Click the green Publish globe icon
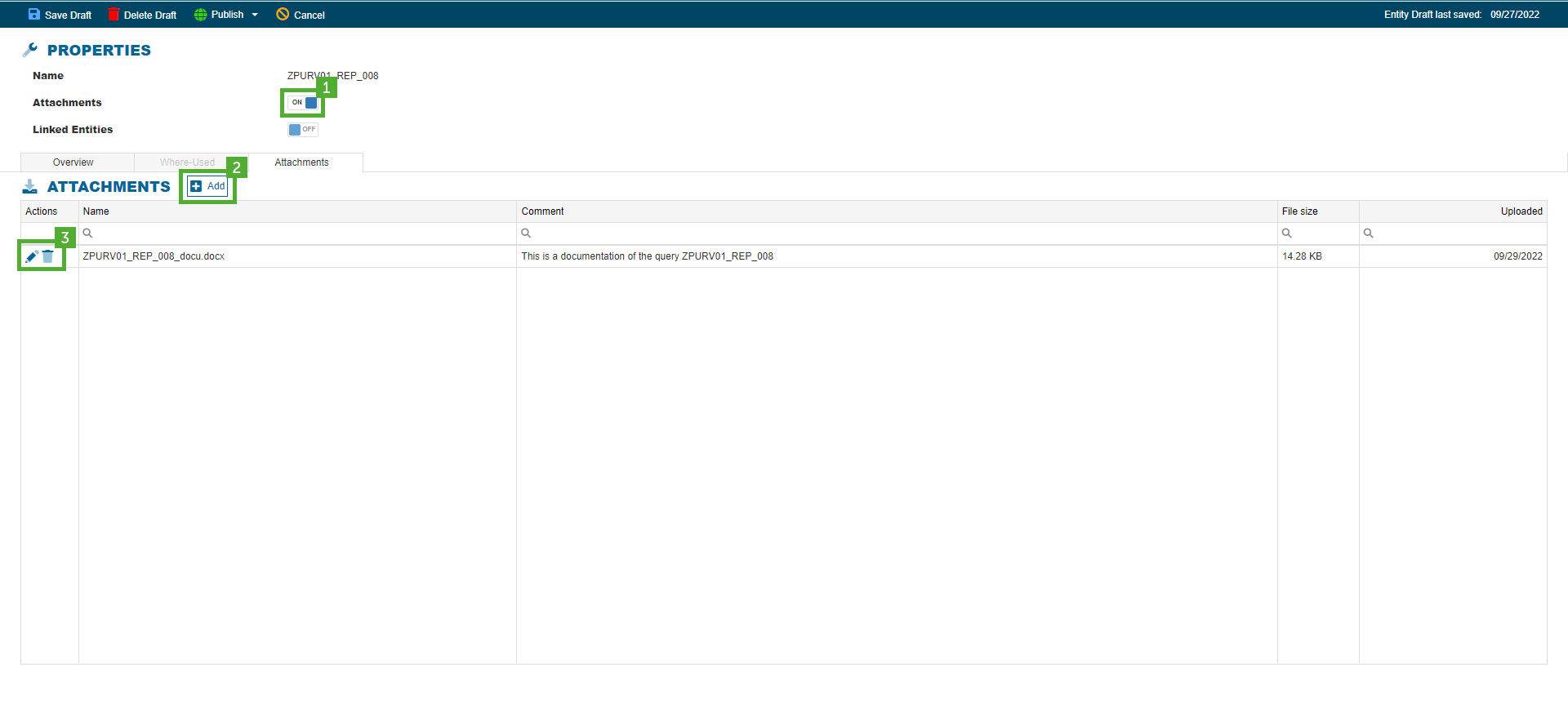Image resolution: width=1568 pixels, height=725 pixels. pos(200,15)
